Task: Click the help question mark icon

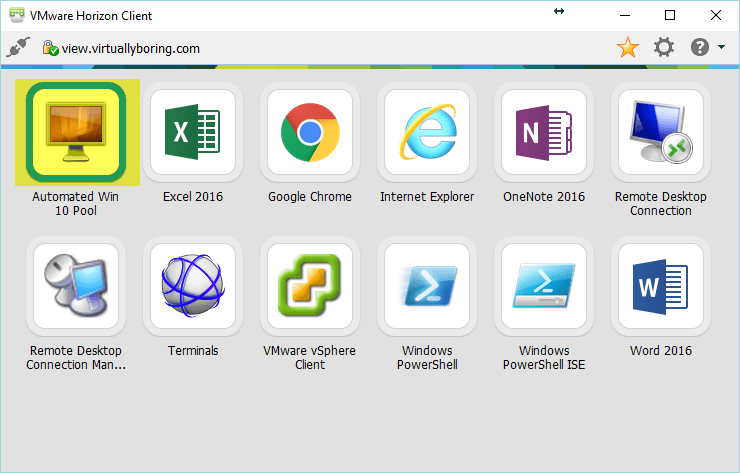Action: pos(699,47)
